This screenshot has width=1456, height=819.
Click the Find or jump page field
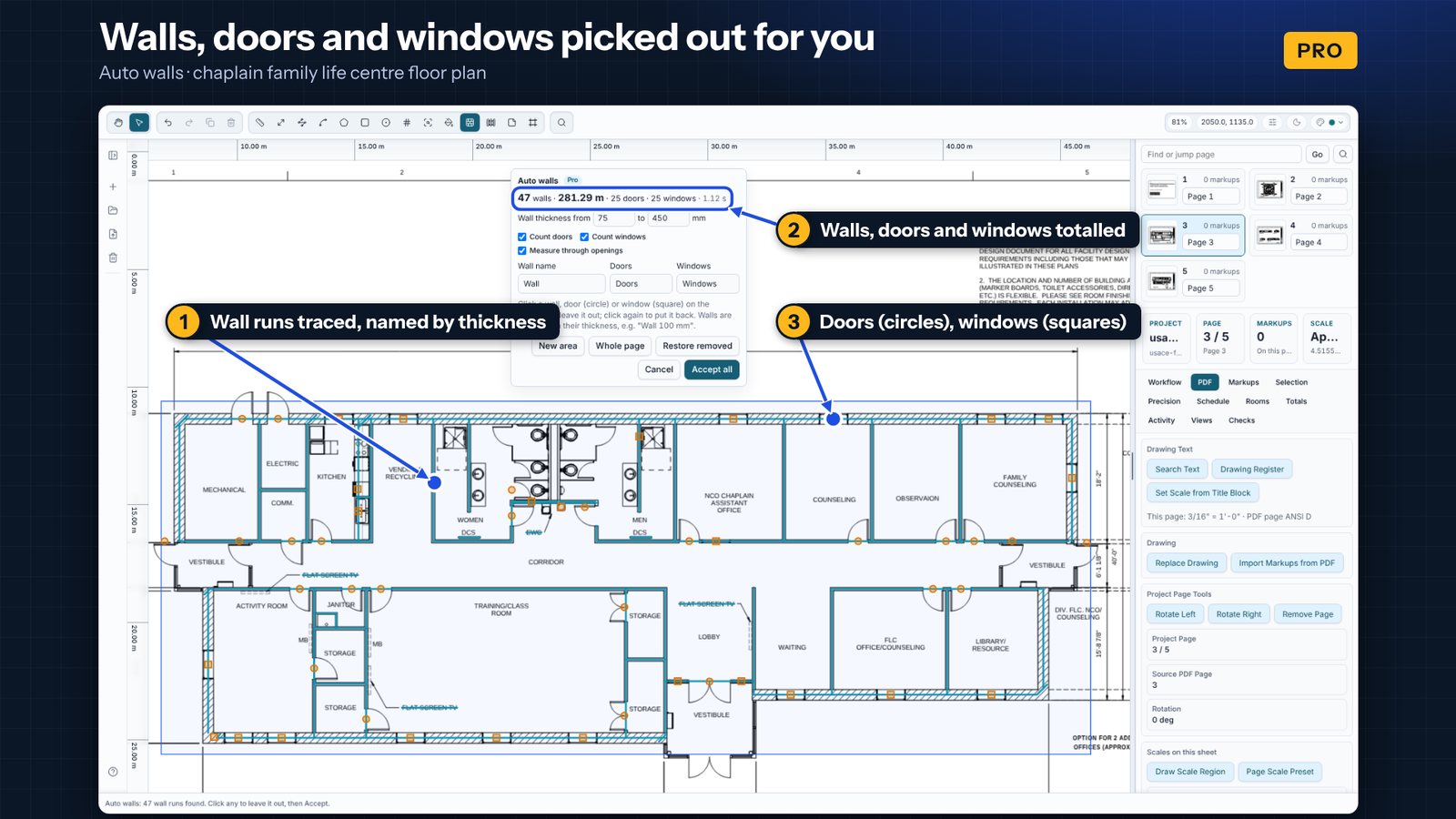1221,155
